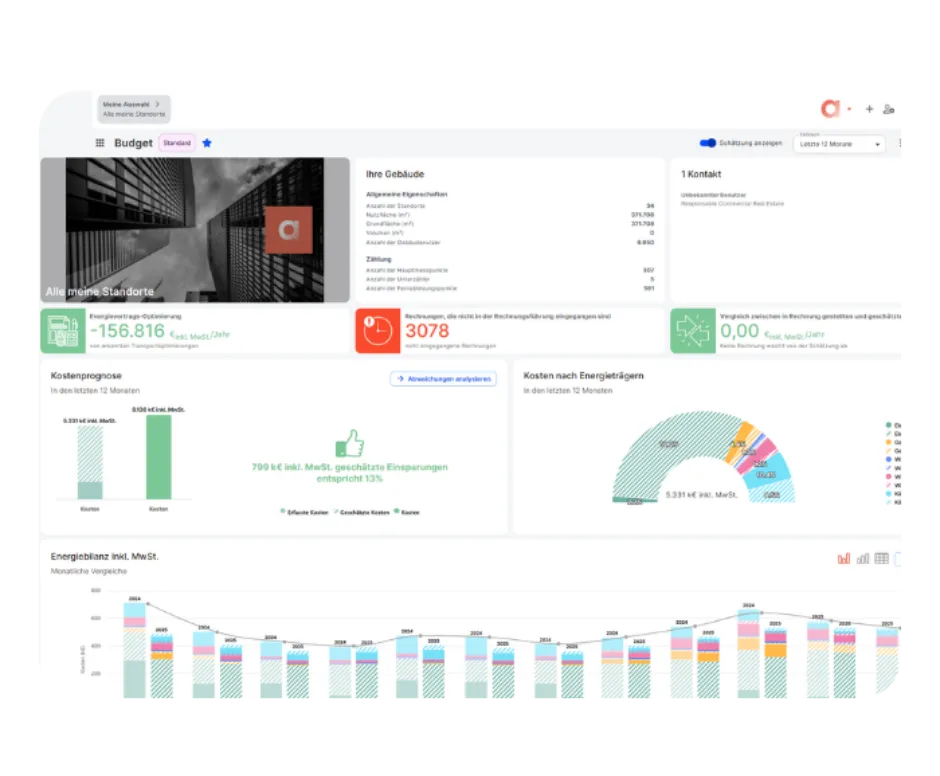
Task: Click the blue favorite star icon
Action: click(207, 143)
